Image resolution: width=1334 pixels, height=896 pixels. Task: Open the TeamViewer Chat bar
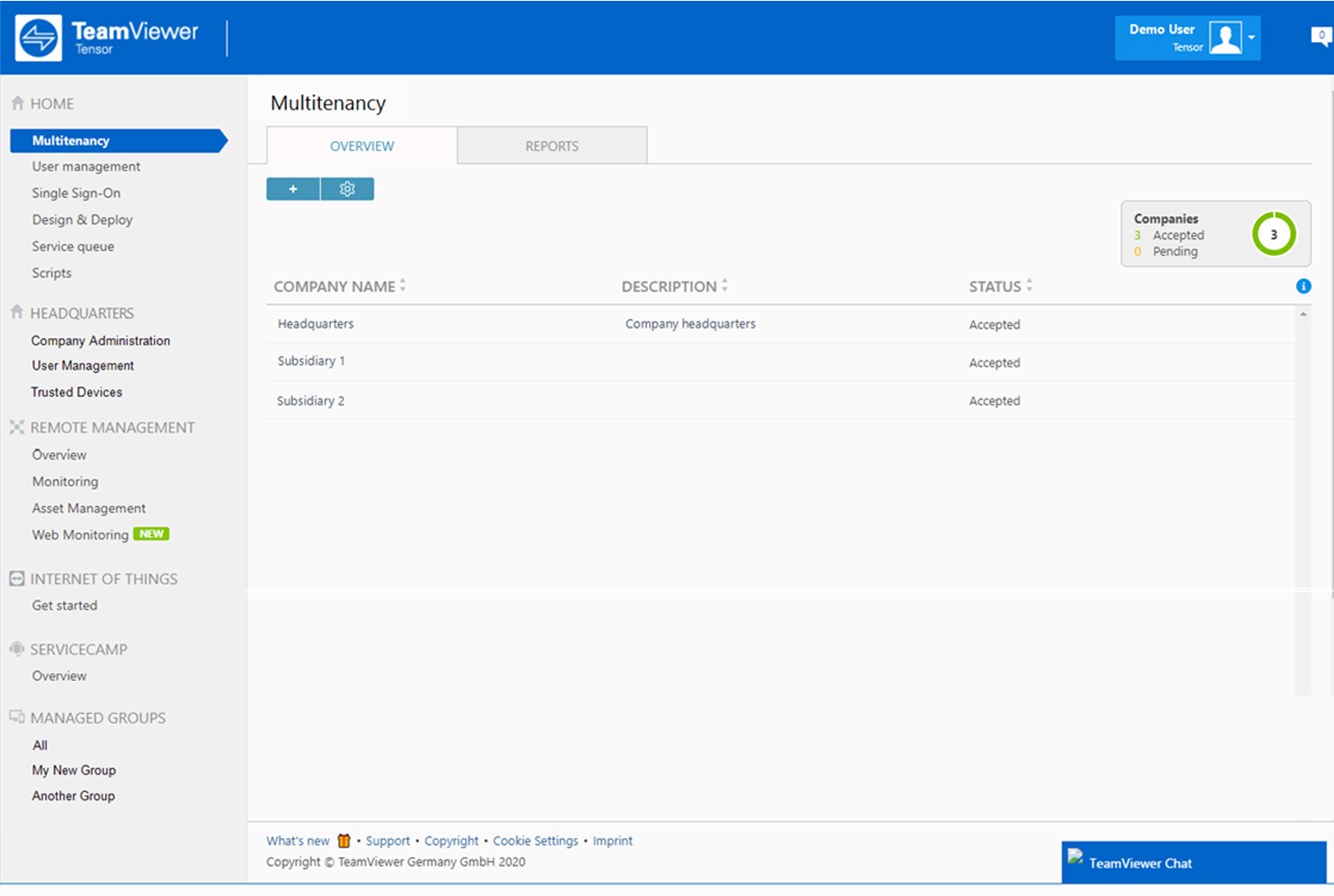(1194, 862)
